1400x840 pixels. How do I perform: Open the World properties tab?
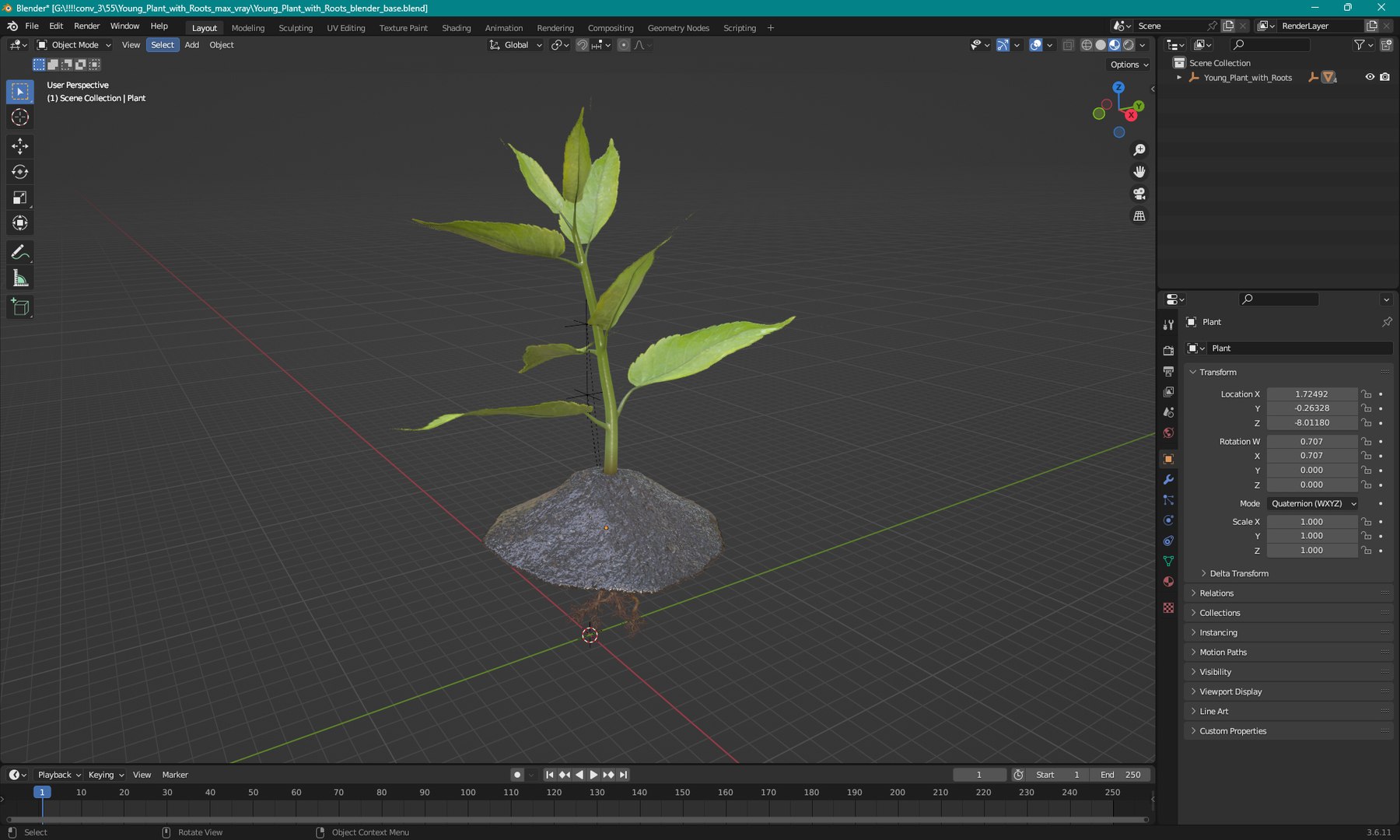pyautogui.click(x=1168, y=433)
